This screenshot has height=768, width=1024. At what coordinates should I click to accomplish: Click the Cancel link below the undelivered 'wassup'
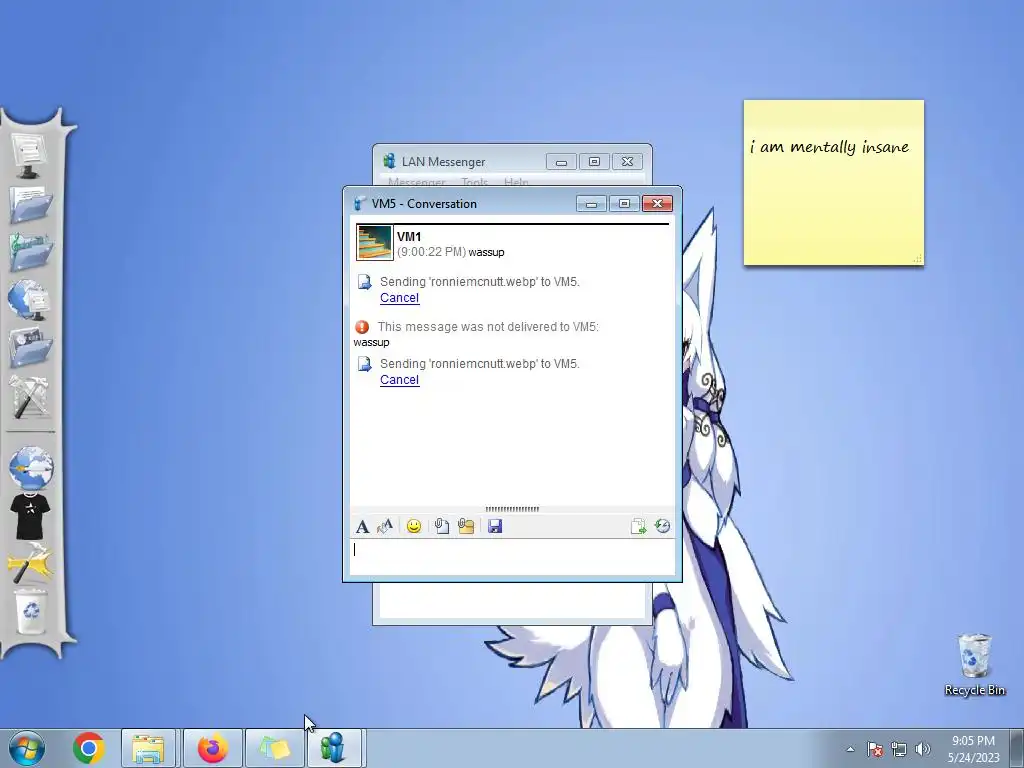point(400,380)
